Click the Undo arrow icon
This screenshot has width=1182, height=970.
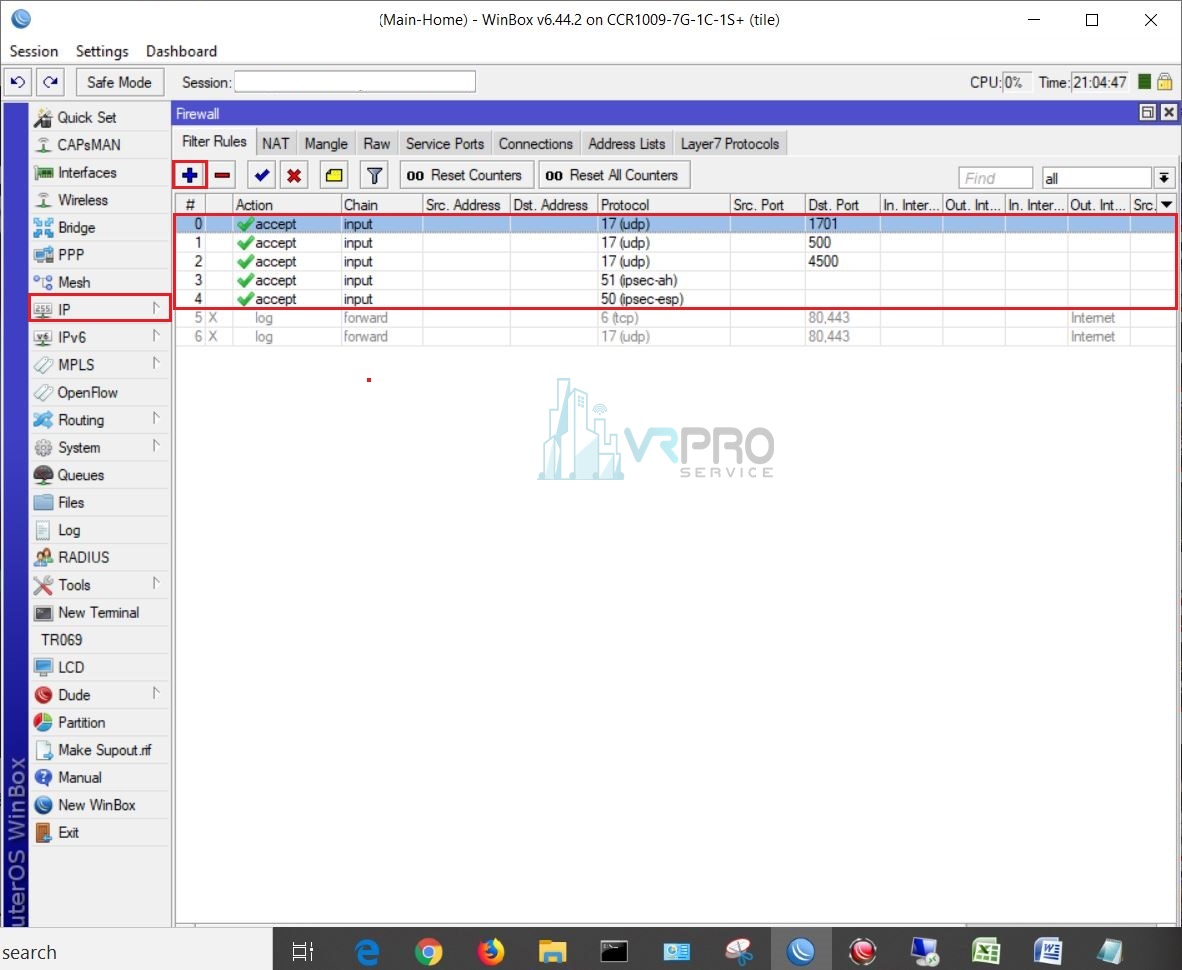tap(18, 82)
